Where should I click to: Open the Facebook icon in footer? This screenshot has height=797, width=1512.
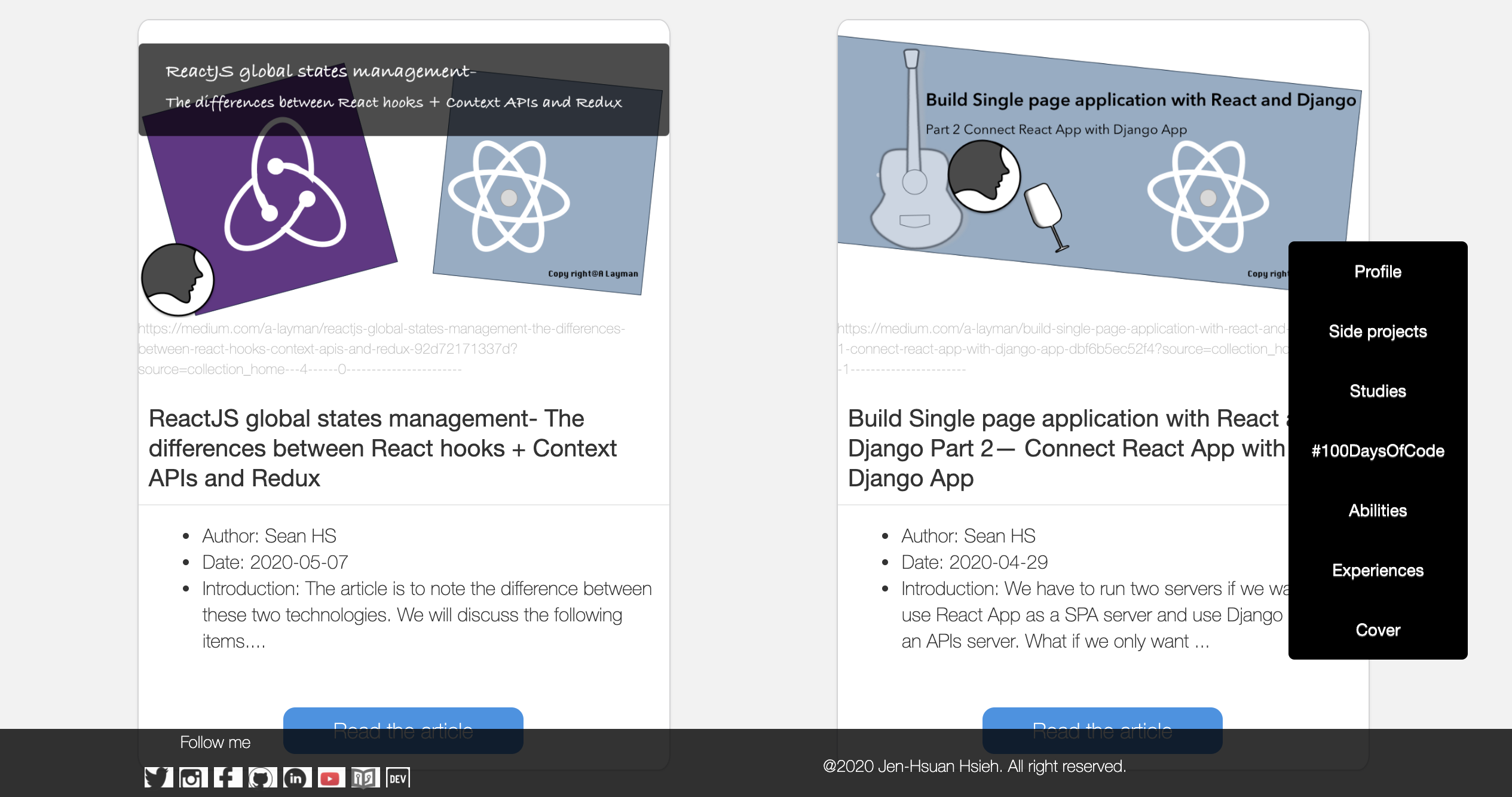tap(227, 777)
